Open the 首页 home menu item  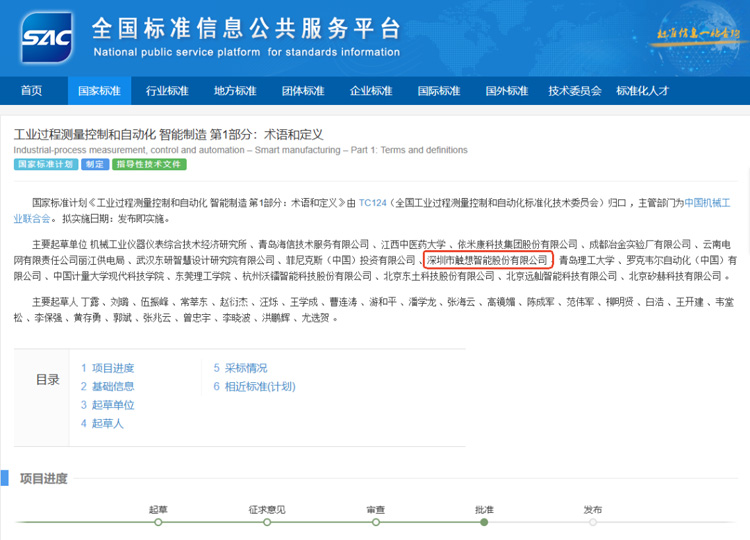[32, 91]
